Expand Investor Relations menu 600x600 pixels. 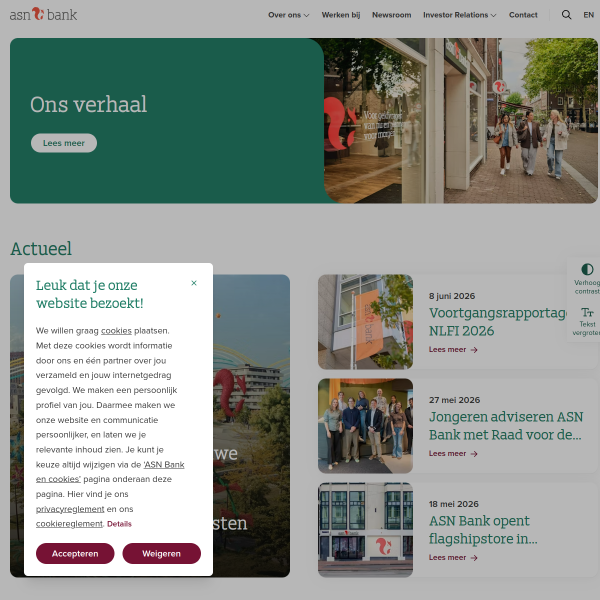[x=460, y=15]
